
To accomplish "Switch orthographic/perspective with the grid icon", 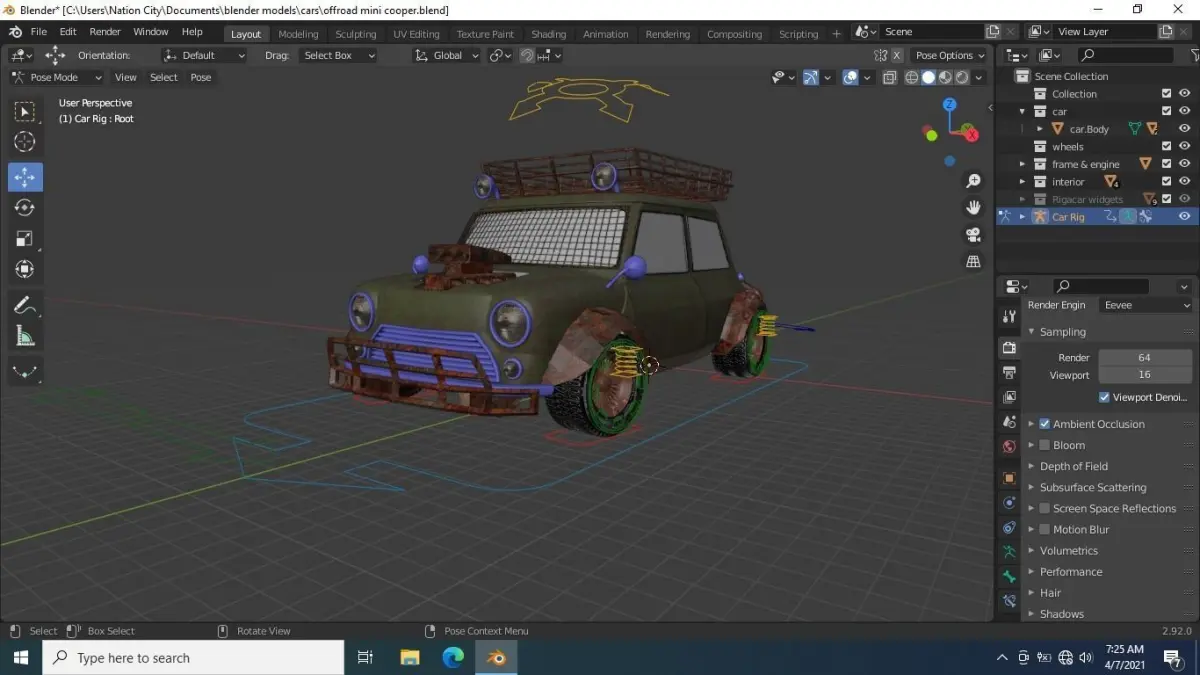I will pyautogui.click(x=973, y=261).
